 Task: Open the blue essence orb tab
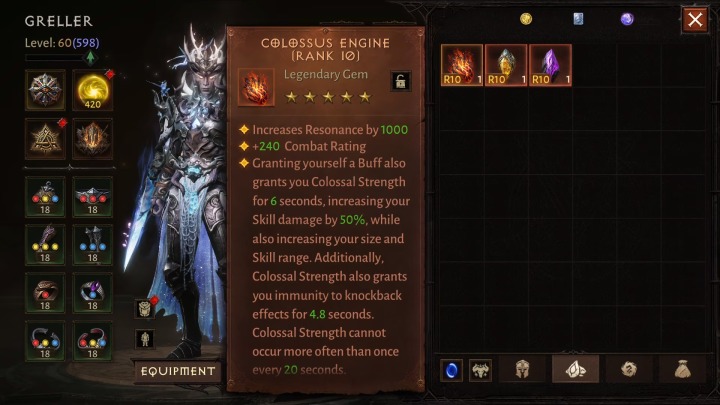pos(451,370)
